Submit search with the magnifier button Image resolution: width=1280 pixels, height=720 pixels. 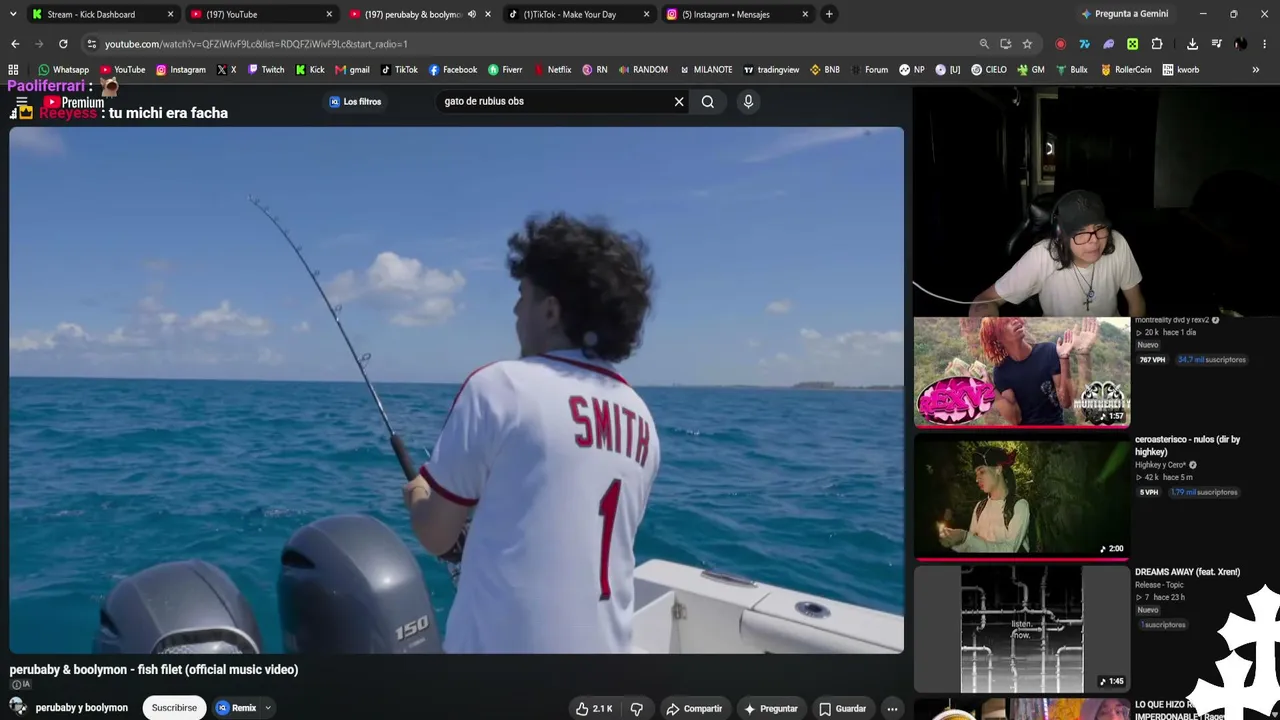[707, 101]
